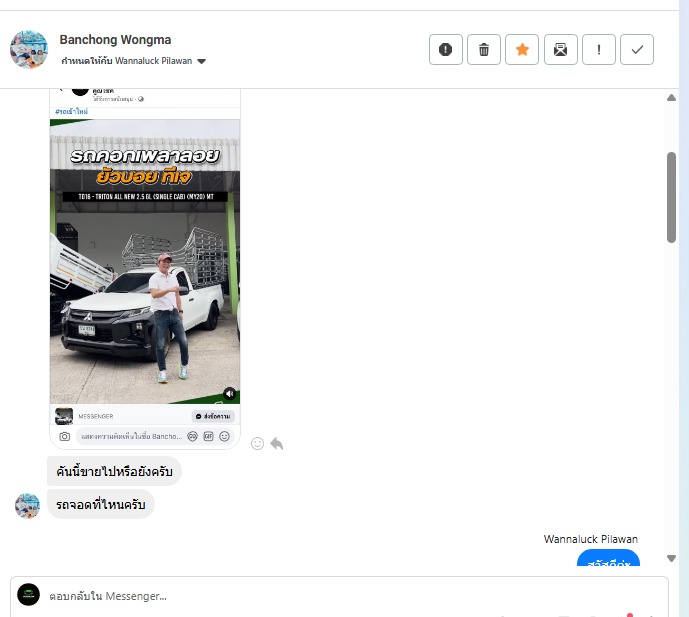The image size is (689, 617).
Task: Click blue outgoing reply bubble
Action: [x=608, y=558]
